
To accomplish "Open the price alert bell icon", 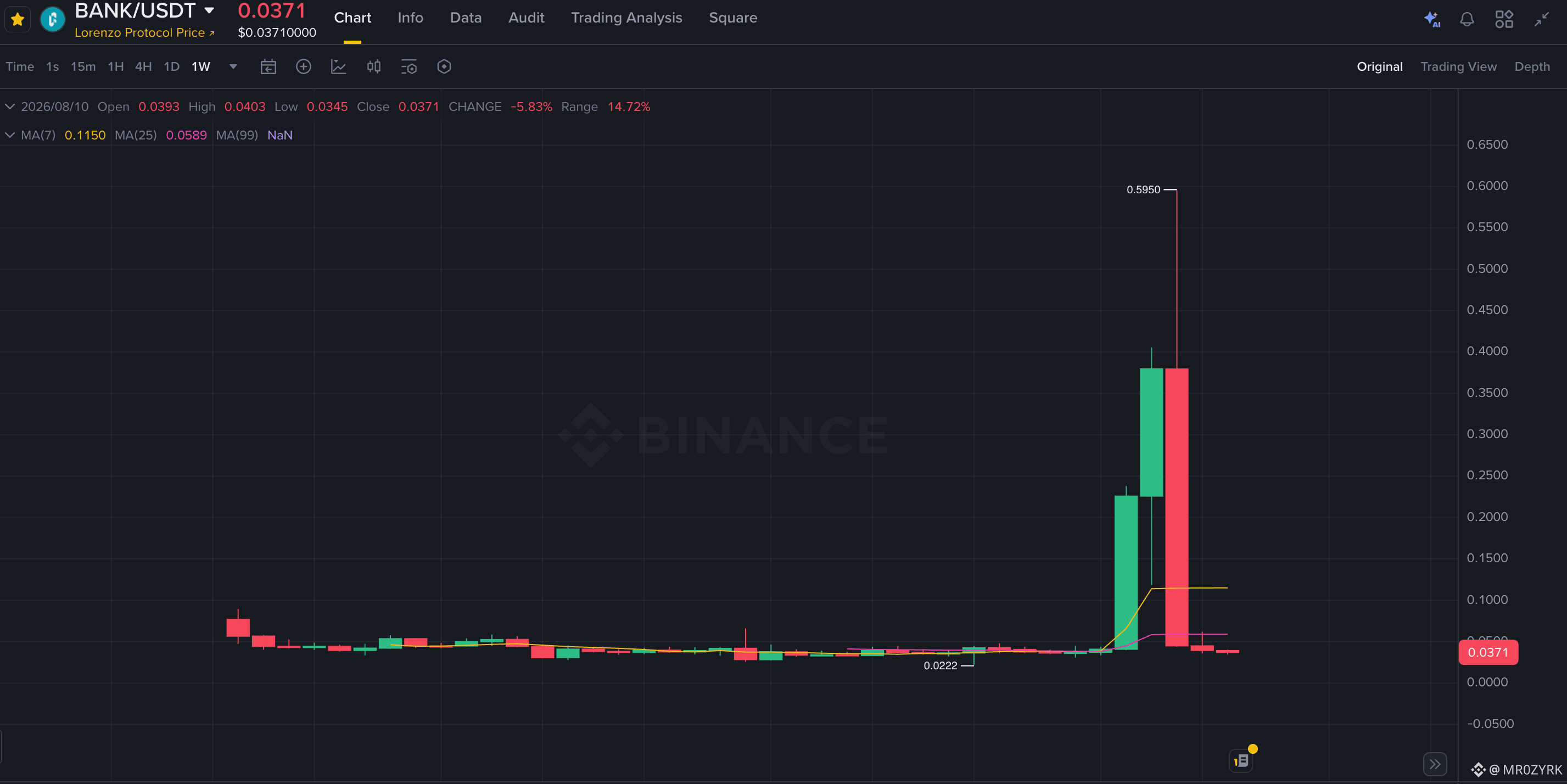I will point(1467,19).
